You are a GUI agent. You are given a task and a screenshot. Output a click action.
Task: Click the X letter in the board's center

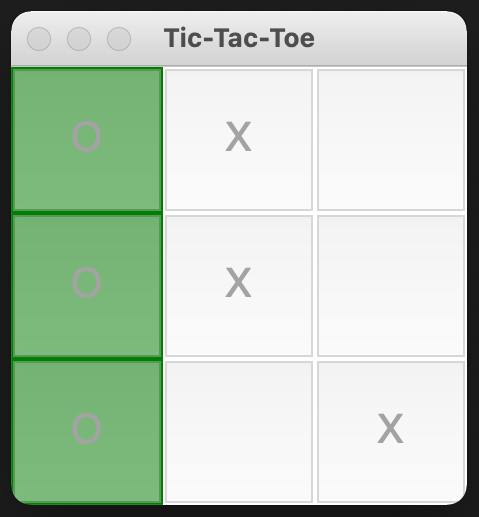[x=238, y=282]
